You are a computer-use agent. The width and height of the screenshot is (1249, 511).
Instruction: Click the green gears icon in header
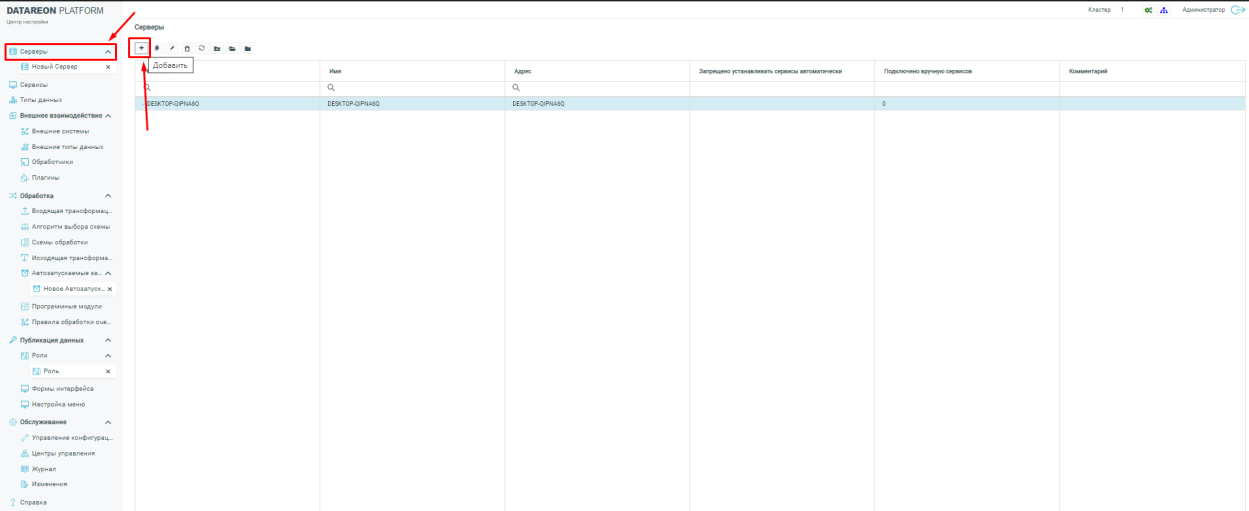[x=1149, y=10]
